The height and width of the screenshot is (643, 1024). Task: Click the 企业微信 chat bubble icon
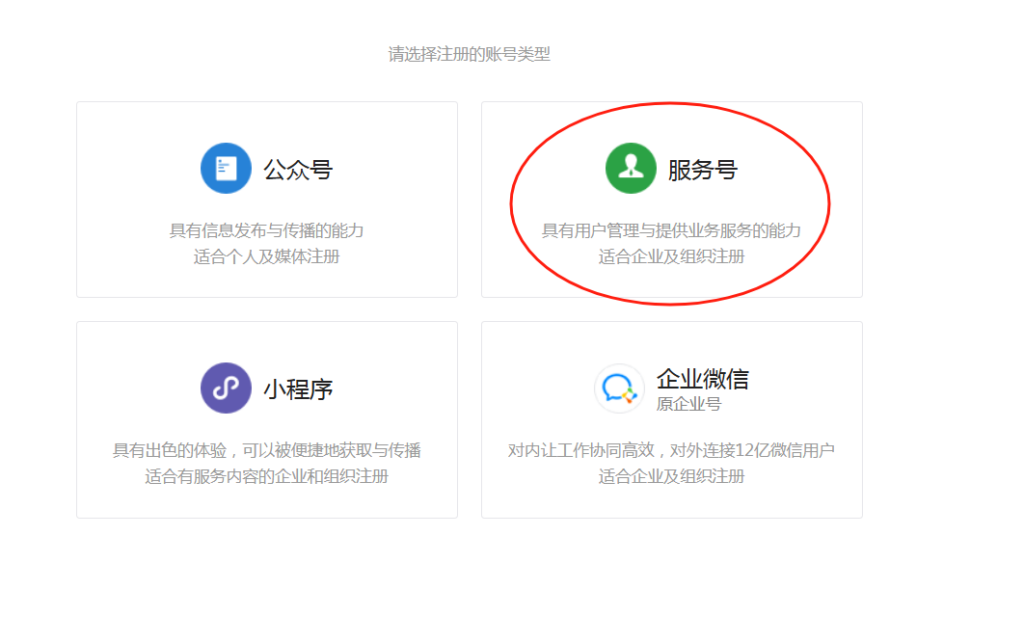pos(619,388)
